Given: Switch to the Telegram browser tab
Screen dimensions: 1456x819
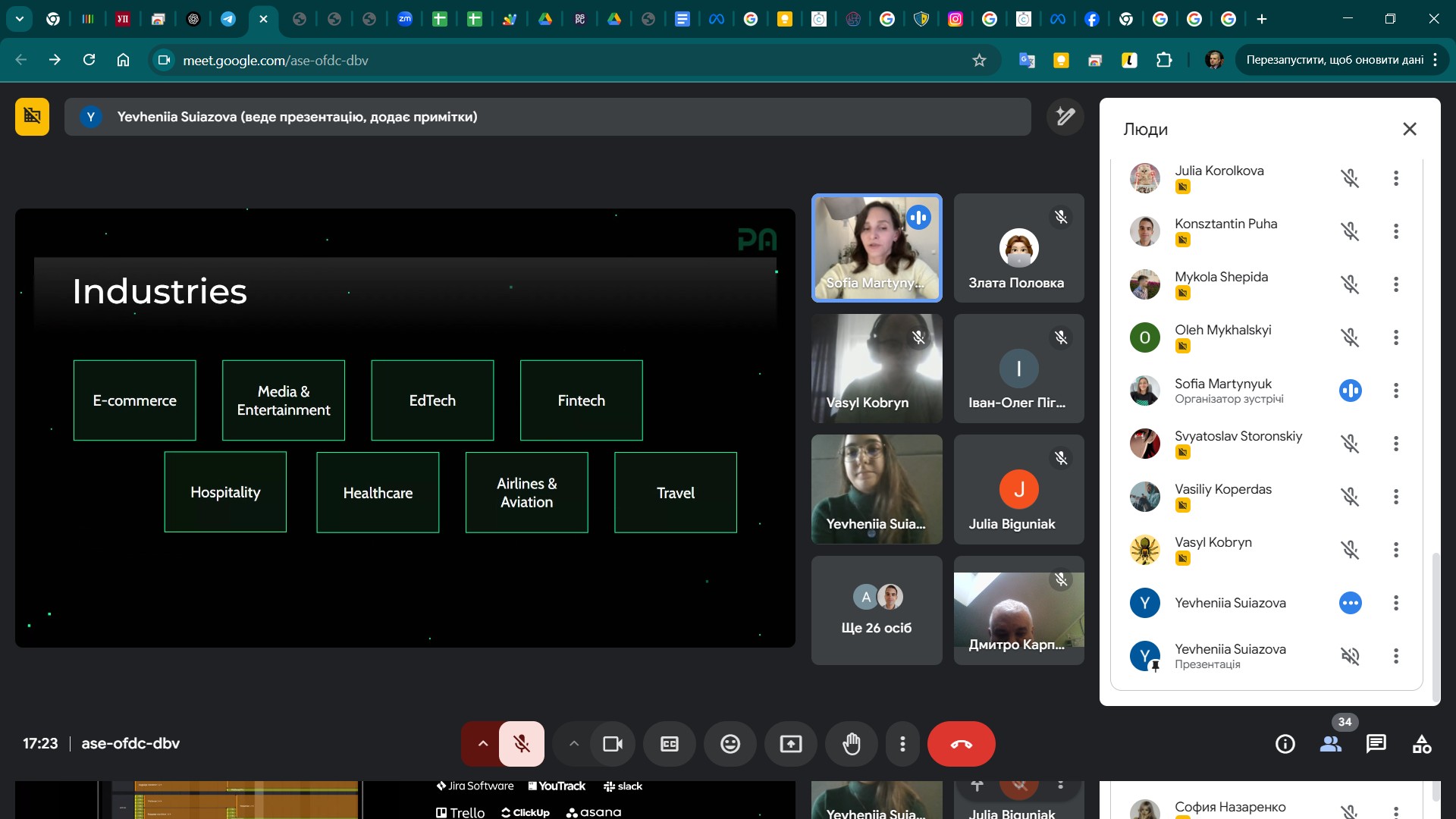Looking at the screenshot, I should 227,19.
